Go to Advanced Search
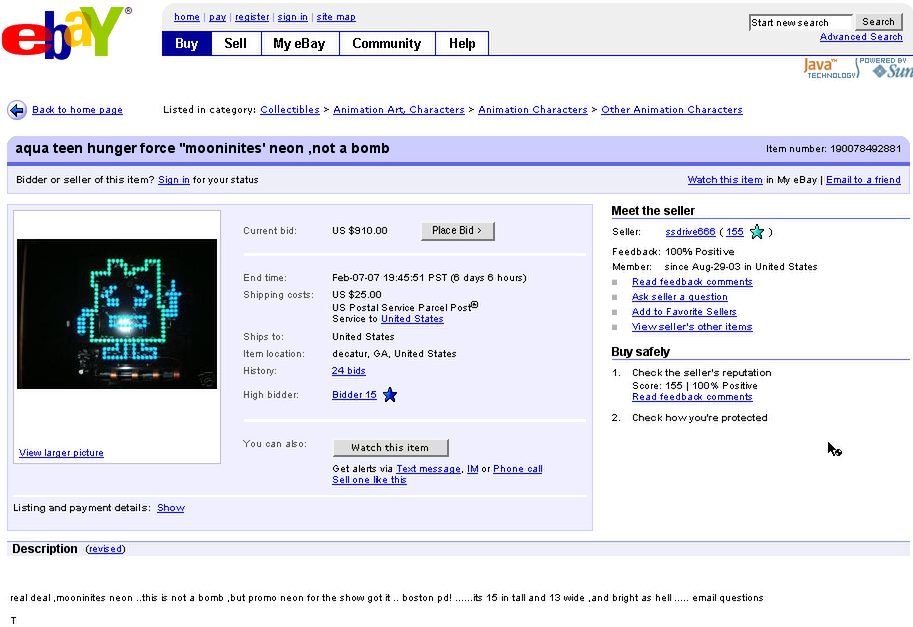Viewport: 913px width, 627px height. (860, 37)
